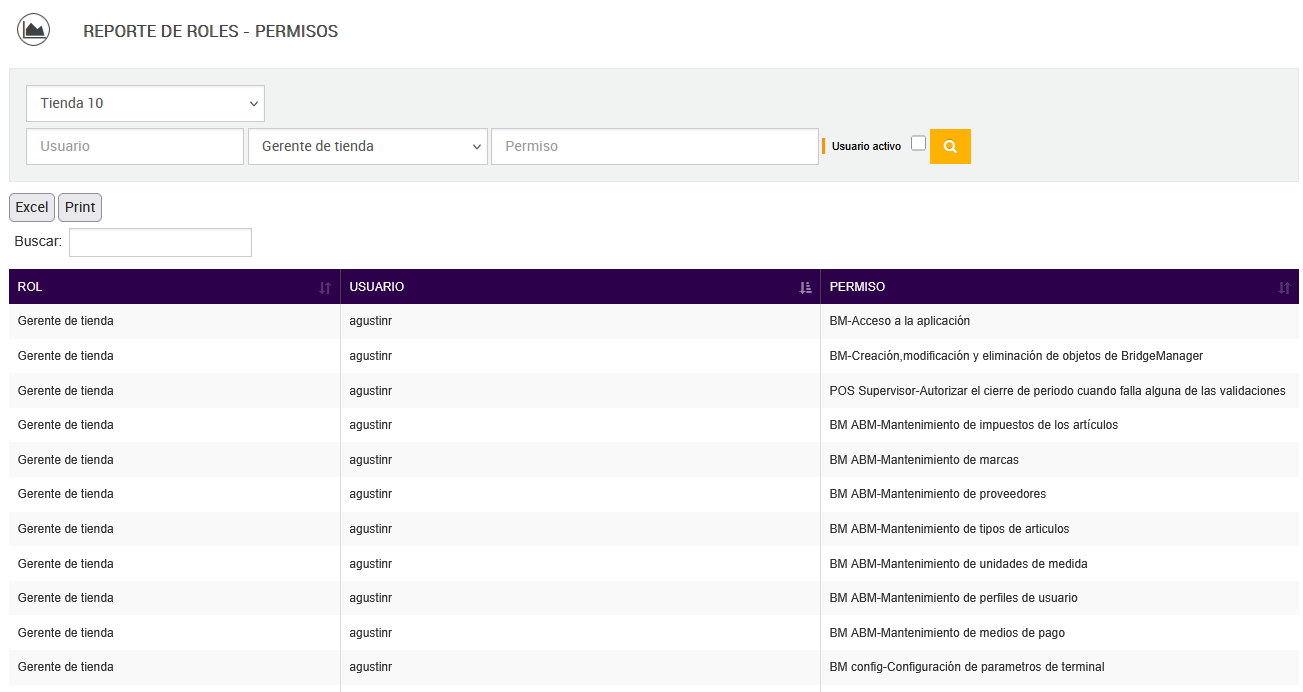Select 'BM ABM-Mantenimiento de marcas' cell
The width and height of the screenshot is (1303, 692).
point(1060,460)
